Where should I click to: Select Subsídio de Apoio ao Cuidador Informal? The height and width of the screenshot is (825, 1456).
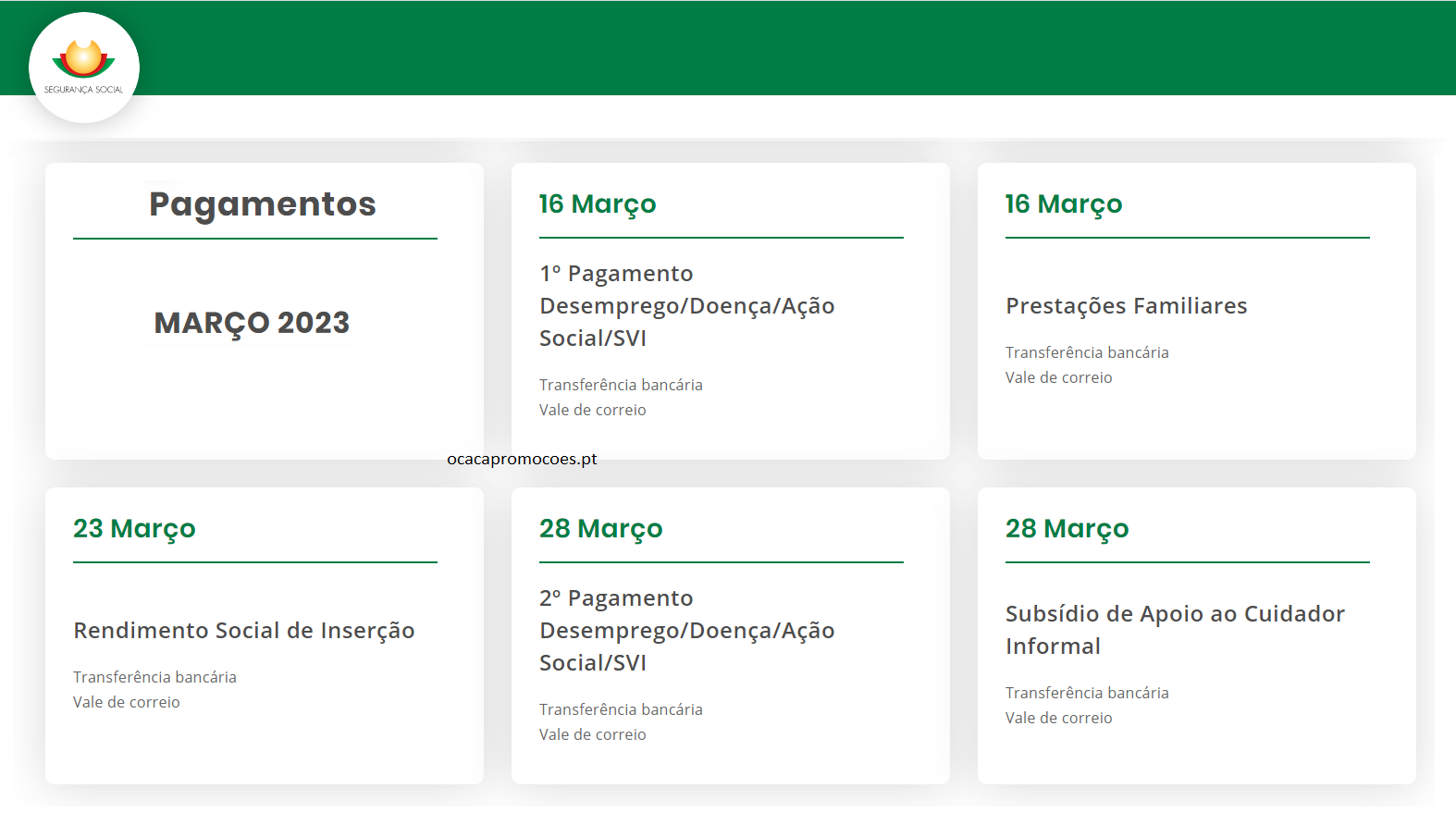[1175, 630]
